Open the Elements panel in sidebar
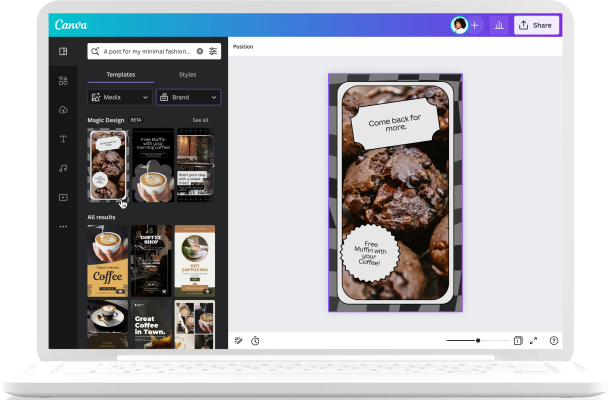 pos(63,80)
